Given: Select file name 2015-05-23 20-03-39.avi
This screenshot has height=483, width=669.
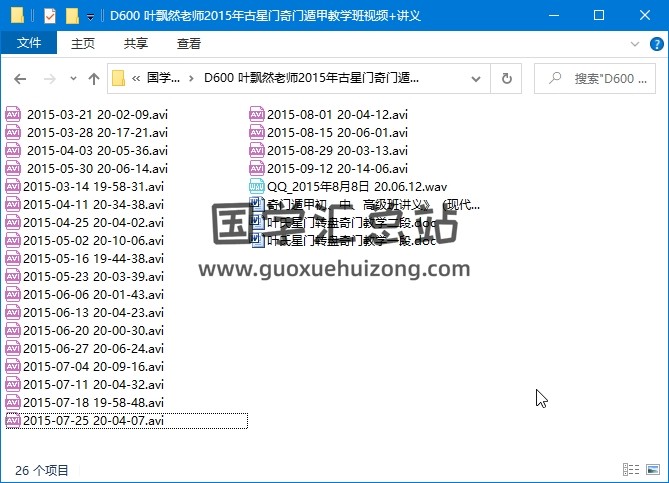Looking at the screenshot, I should coord(93,276).
